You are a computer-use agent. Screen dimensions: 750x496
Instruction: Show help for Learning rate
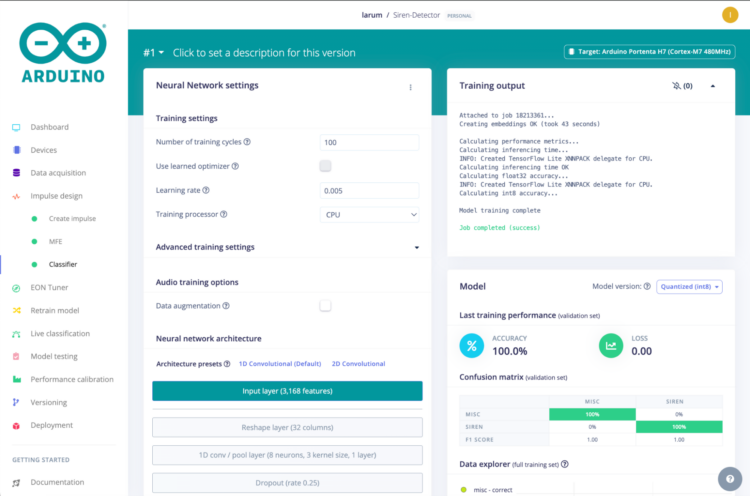[x=206, y=190]
